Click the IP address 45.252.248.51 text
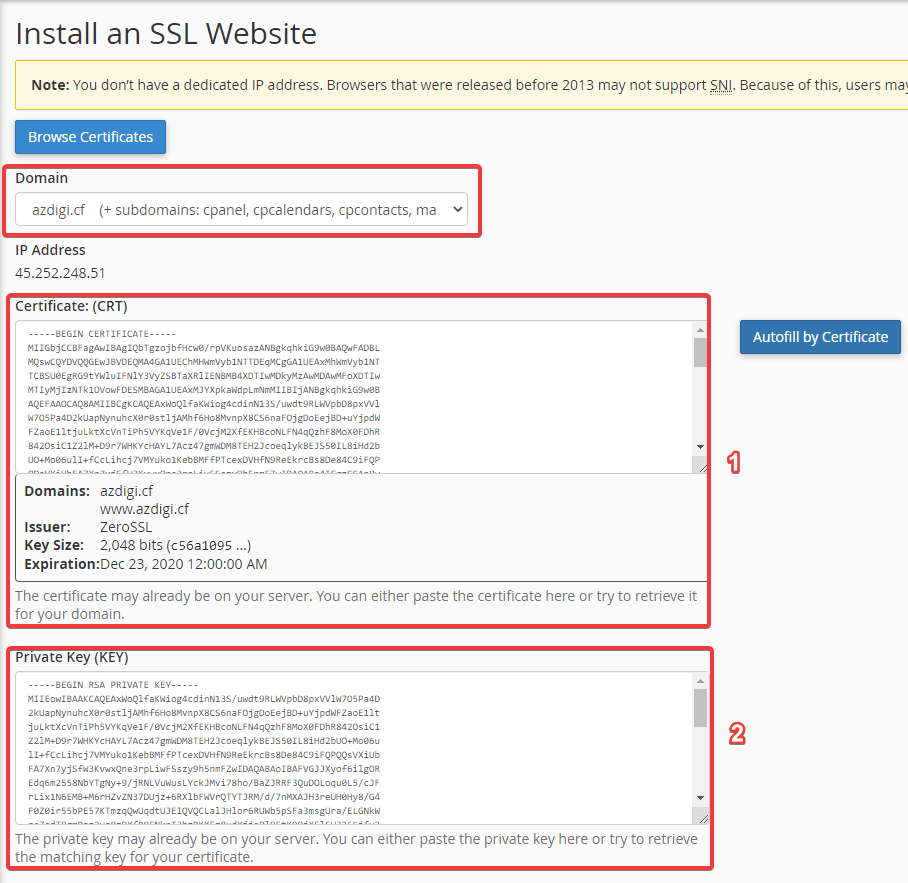 60,272
